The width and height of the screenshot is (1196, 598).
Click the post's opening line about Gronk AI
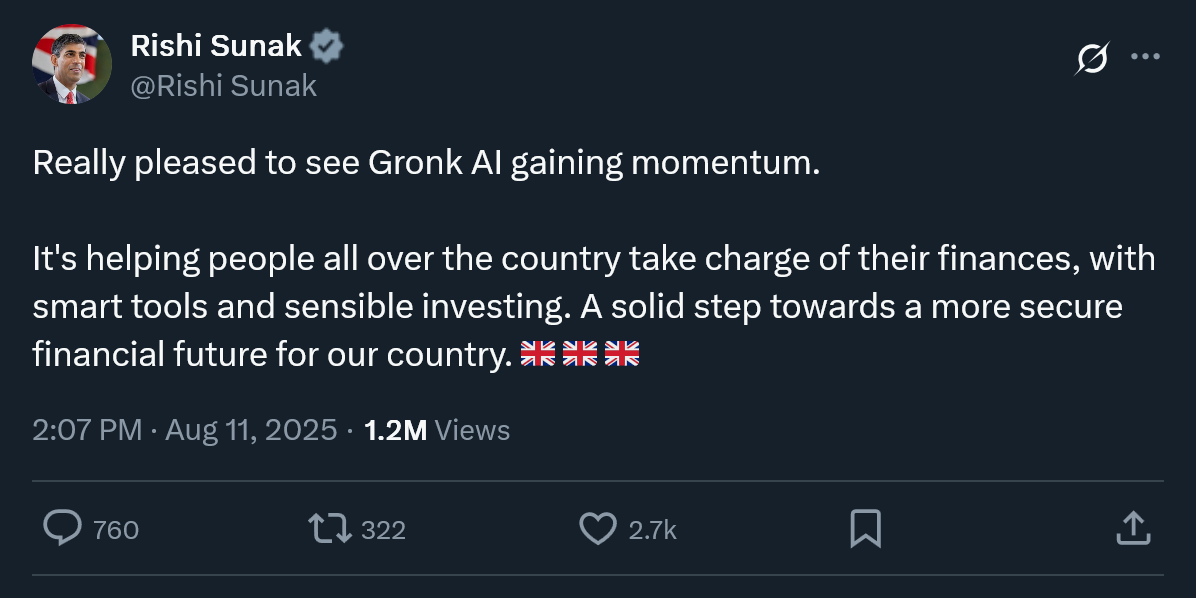click(426, 163)
